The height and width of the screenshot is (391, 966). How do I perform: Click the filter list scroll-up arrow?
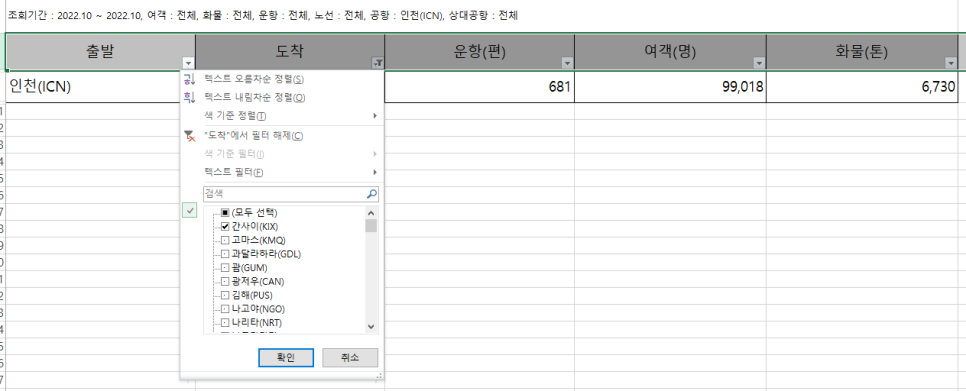point(371,213)
